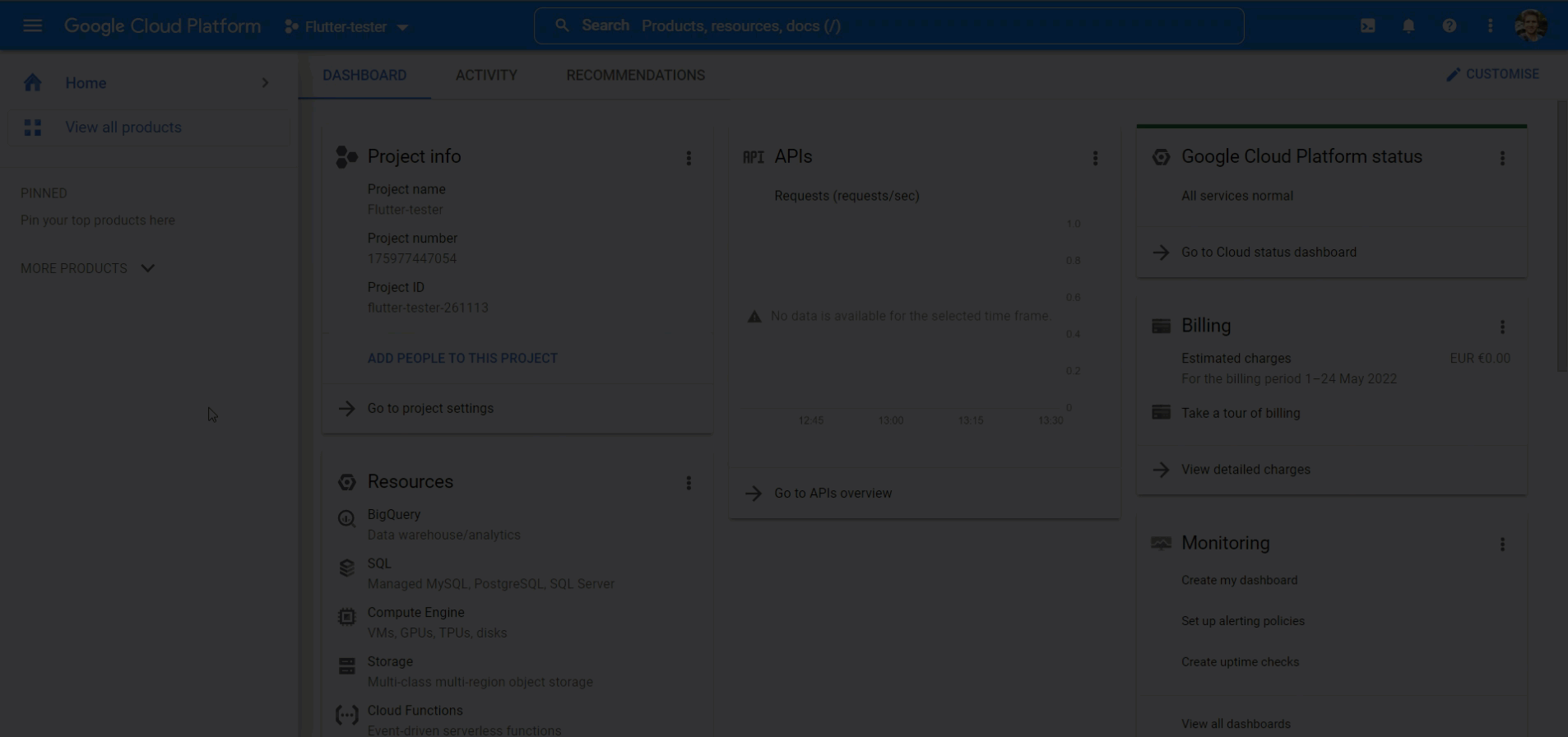This screenshot has height=737, width=1568.
Task: Click 'No data is available' chart message
Action: [910, 316]
